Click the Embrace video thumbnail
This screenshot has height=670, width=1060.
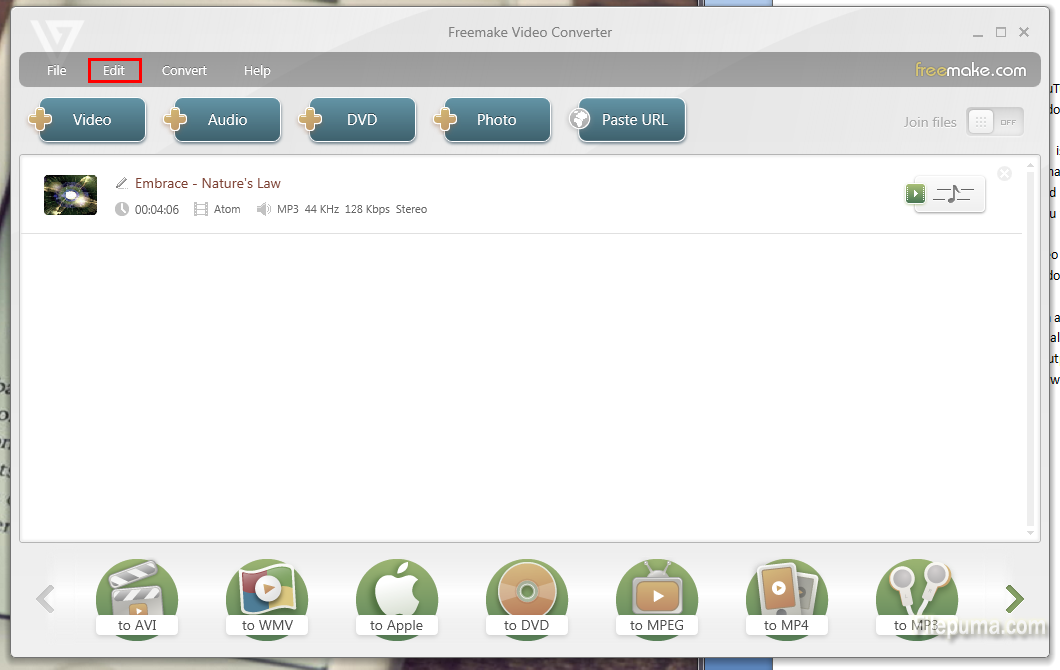pos(70,195)
